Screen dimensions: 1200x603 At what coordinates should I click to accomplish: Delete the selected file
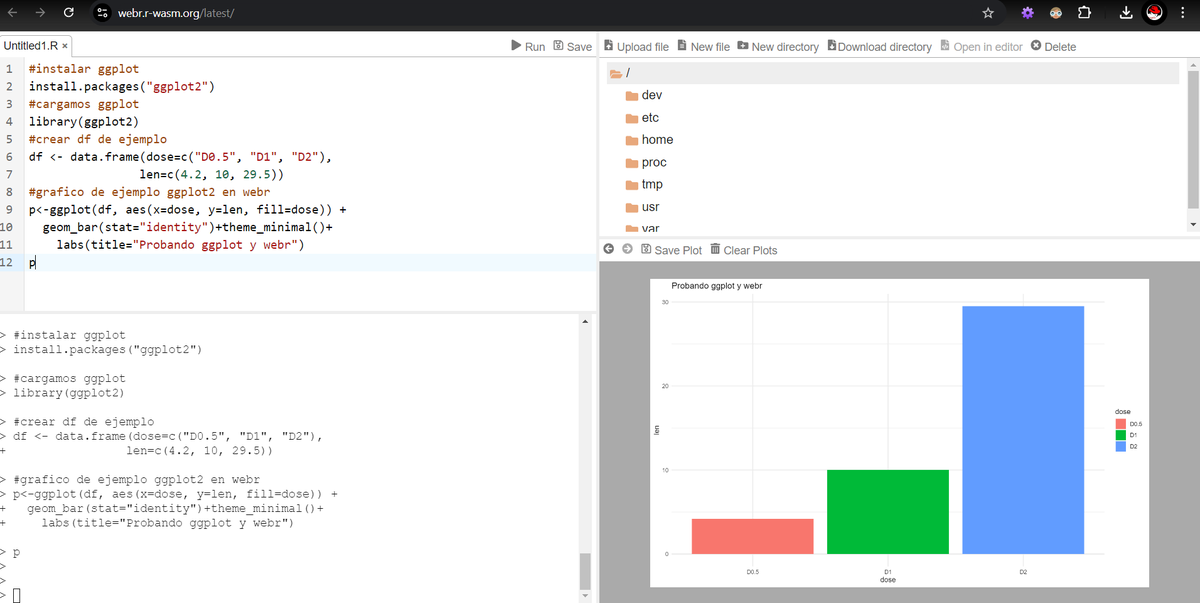tap(1053, 46)
